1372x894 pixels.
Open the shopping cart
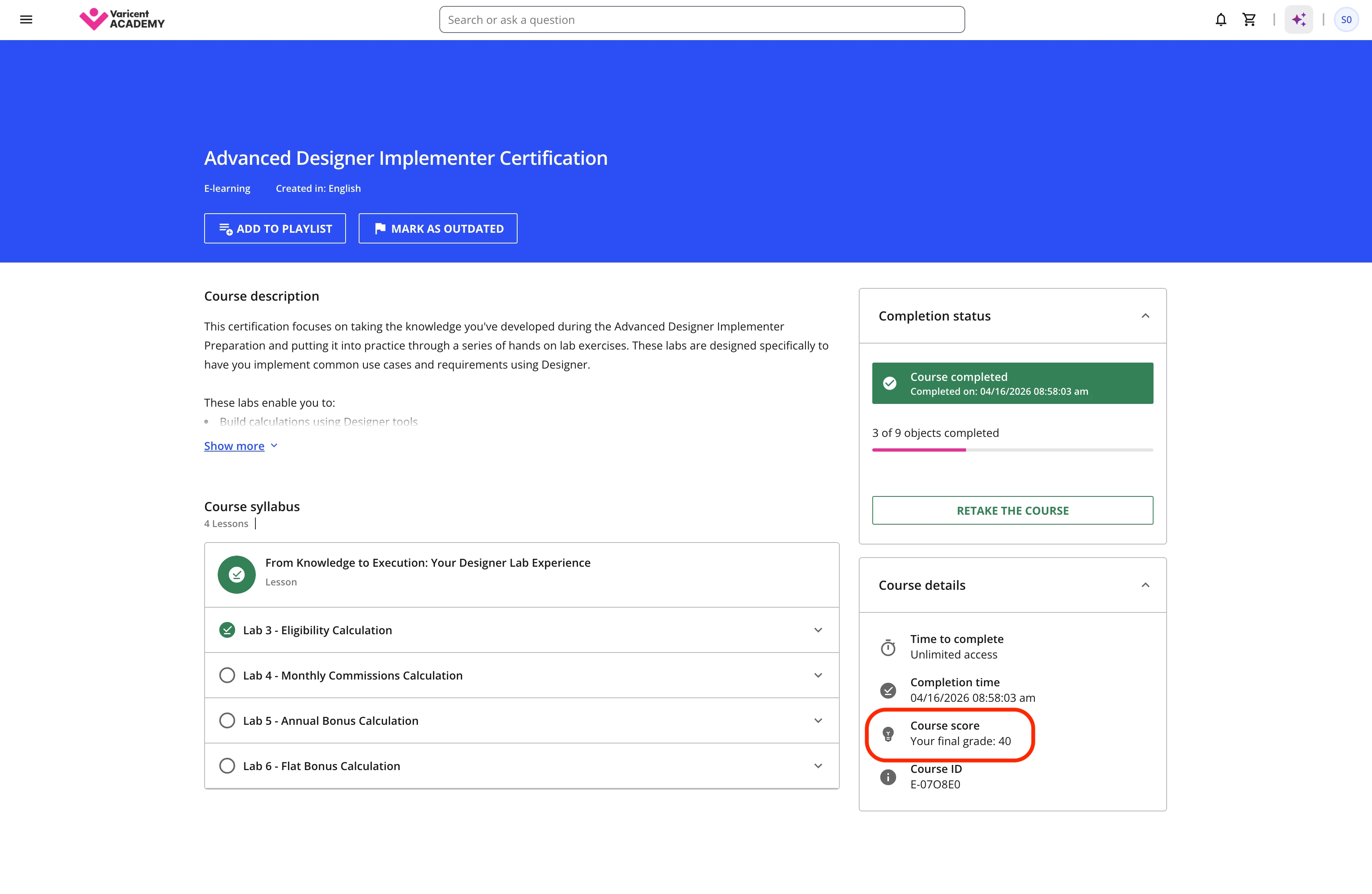[x=1249, y=19]
